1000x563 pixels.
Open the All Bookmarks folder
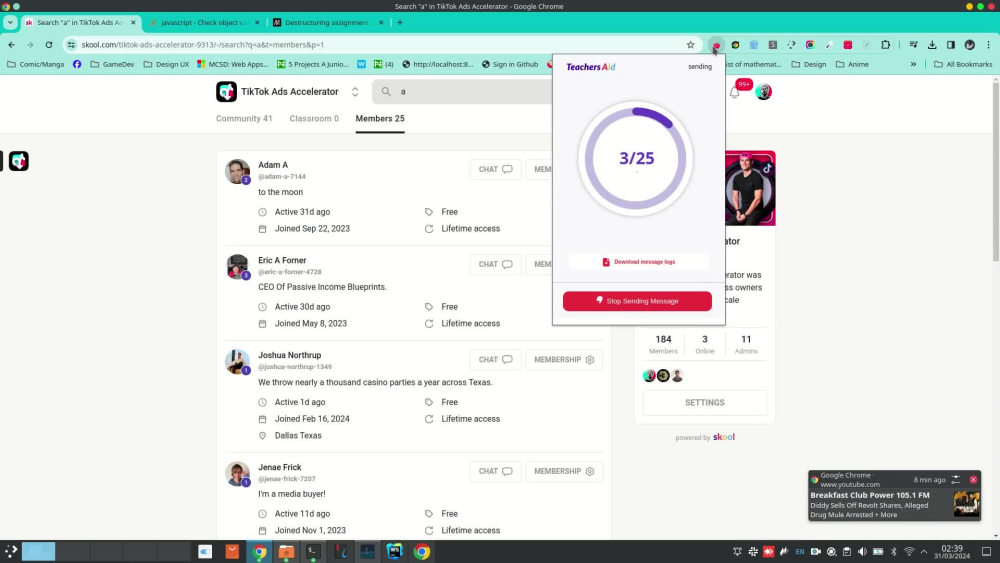pos(963,64)
